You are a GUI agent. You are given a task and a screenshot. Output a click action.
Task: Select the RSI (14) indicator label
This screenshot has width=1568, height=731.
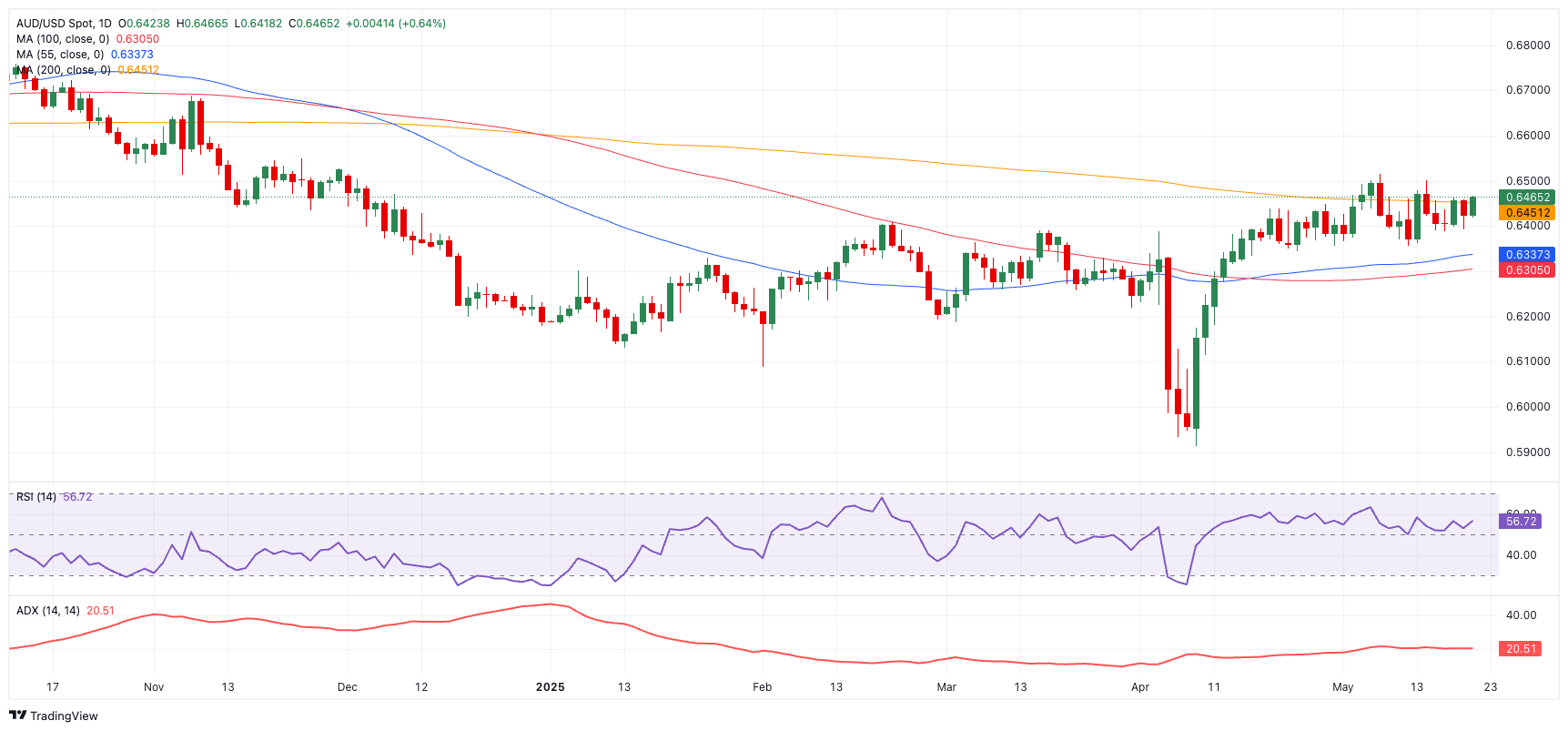[36, 497]
